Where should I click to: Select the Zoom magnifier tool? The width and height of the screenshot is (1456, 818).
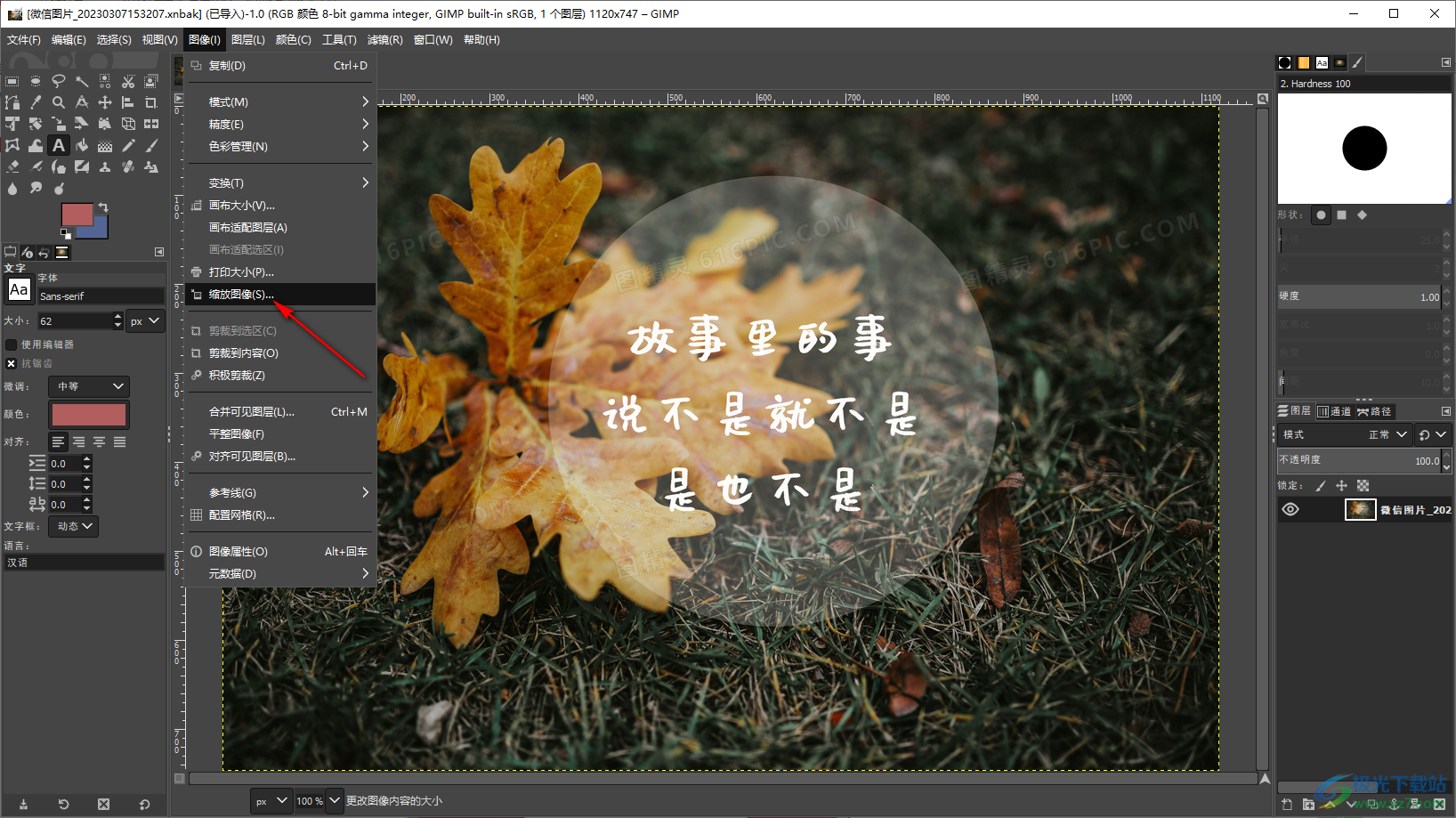point(59,102)
